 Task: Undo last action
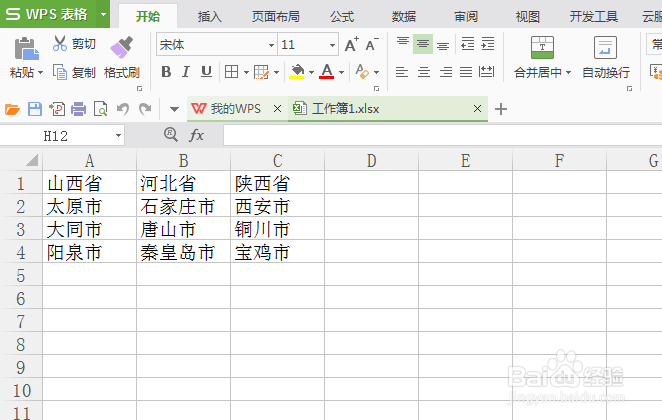point(122,109)
